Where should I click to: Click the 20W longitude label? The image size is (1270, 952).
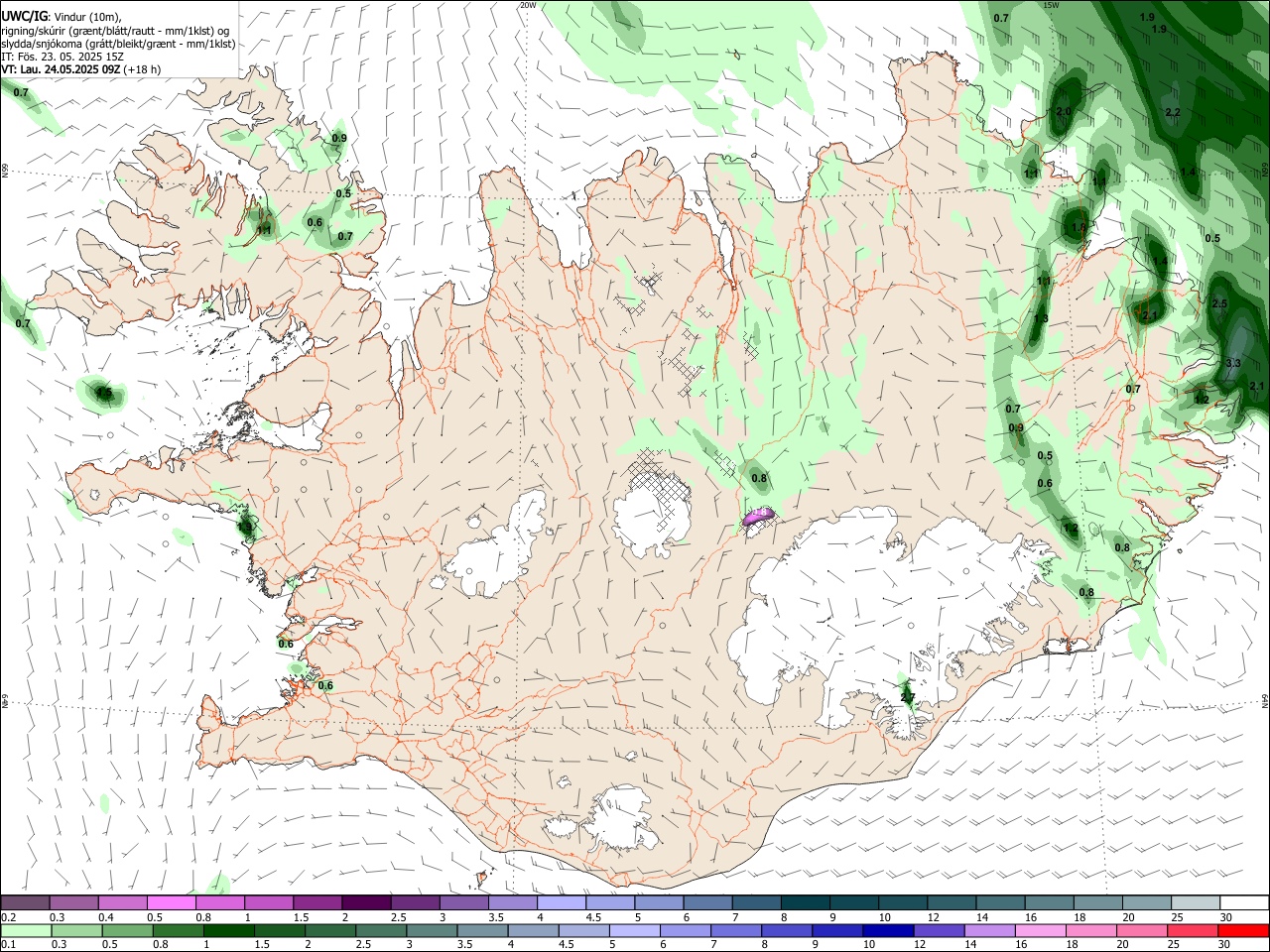[x=528, y=5]
